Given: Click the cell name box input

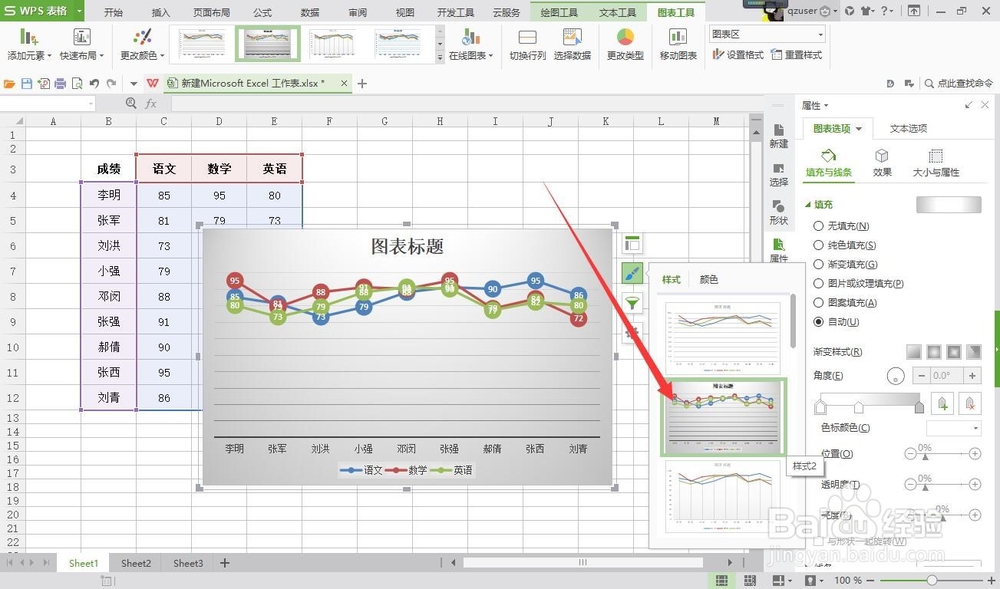Looking at the screenshot, I should point(48,103).
